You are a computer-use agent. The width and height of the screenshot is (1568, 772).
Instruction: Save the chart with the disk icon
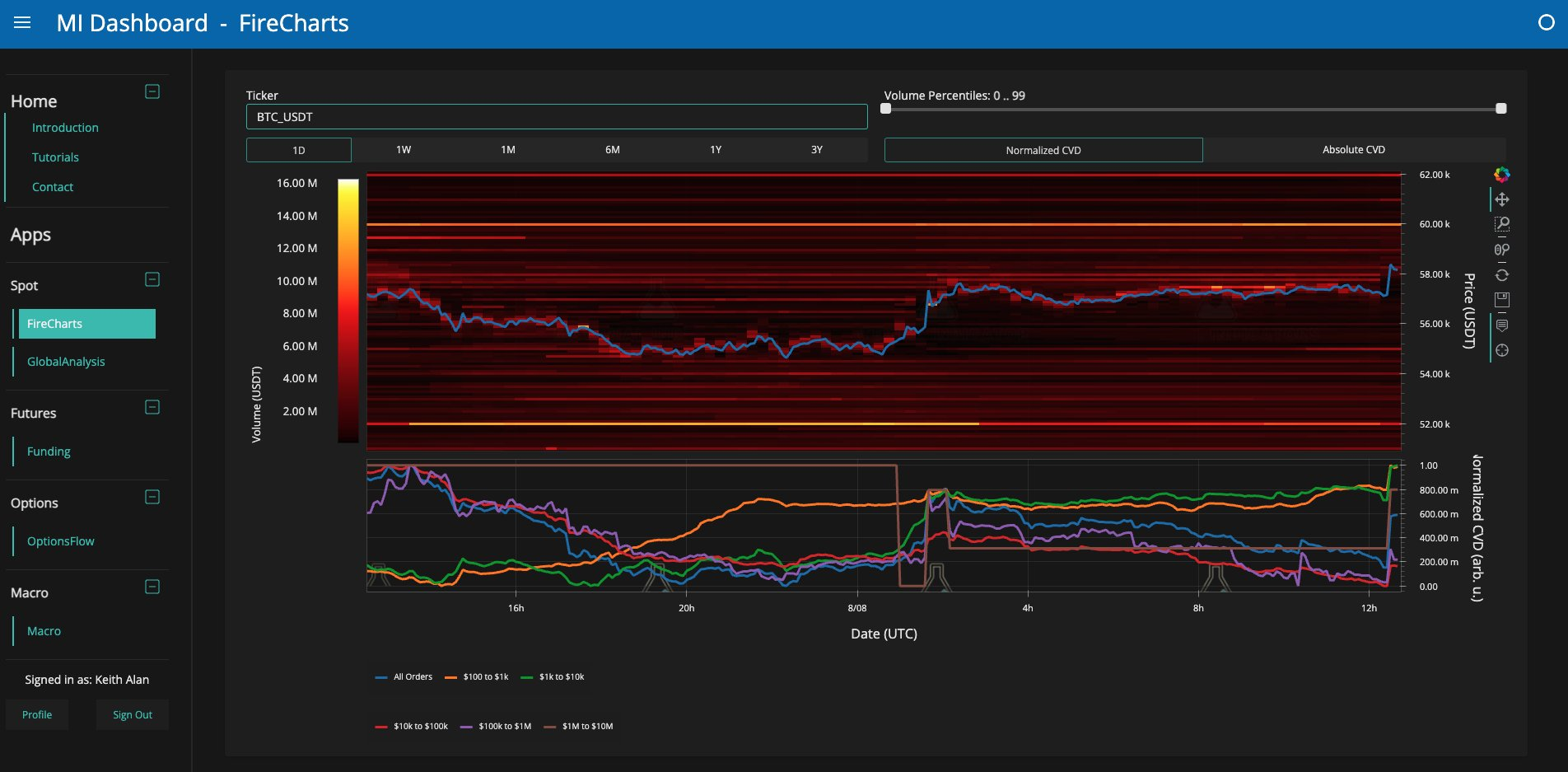1502,300
